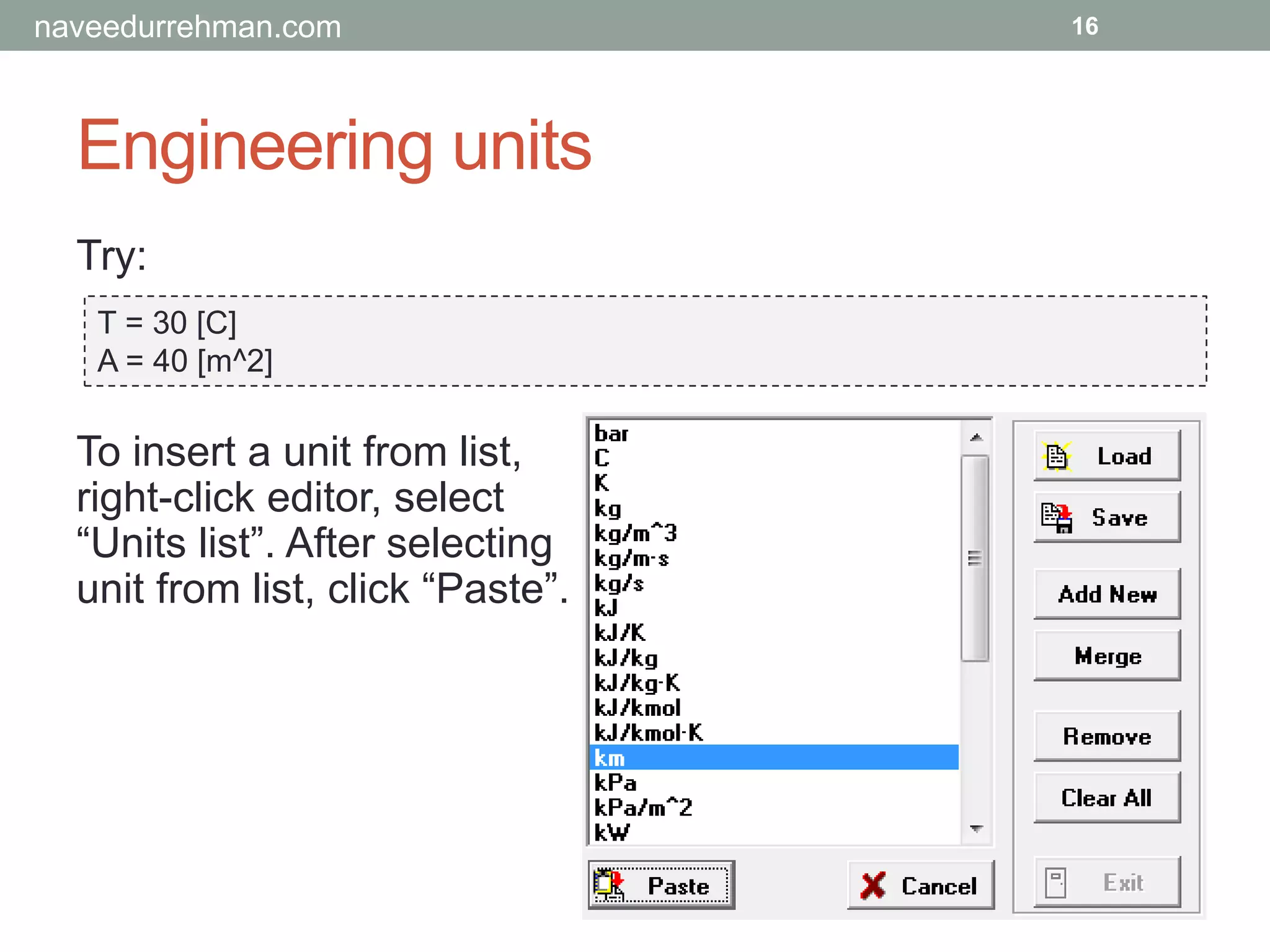Select 'kg/s' in the units list
1270x952 pixels.
(x=774, y=583)
